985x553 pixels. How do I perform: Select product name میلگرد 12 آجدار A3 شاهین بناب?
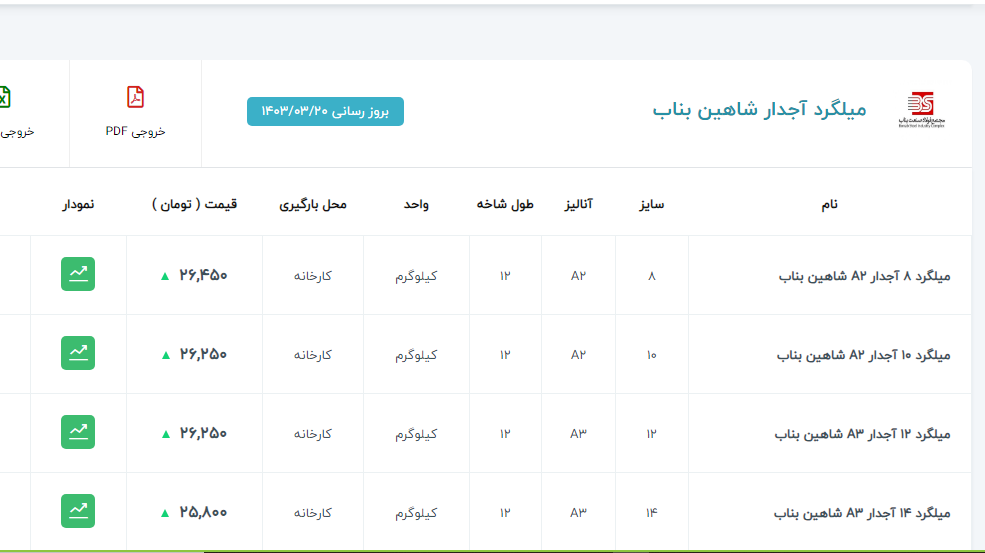tap(862, 434)
